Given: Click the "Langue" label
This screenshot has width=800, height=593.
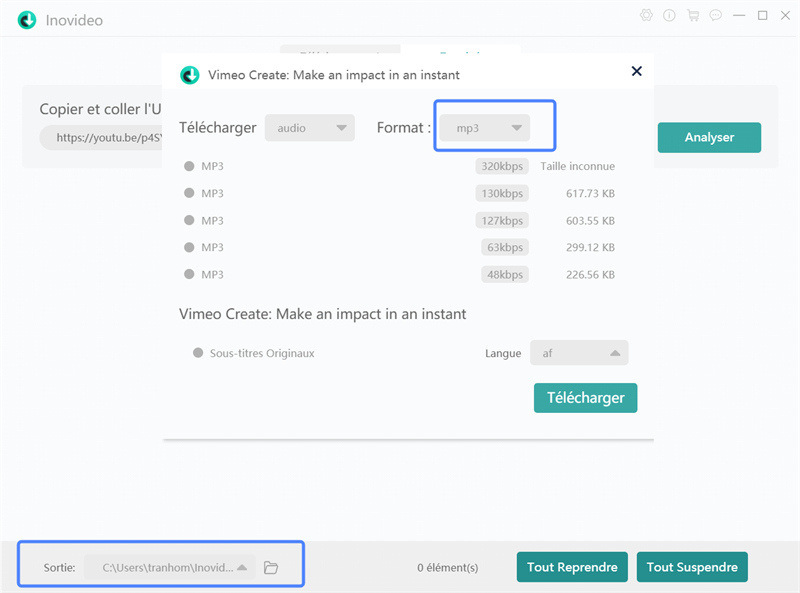Looking at the screenshot, I should (503, 353).
